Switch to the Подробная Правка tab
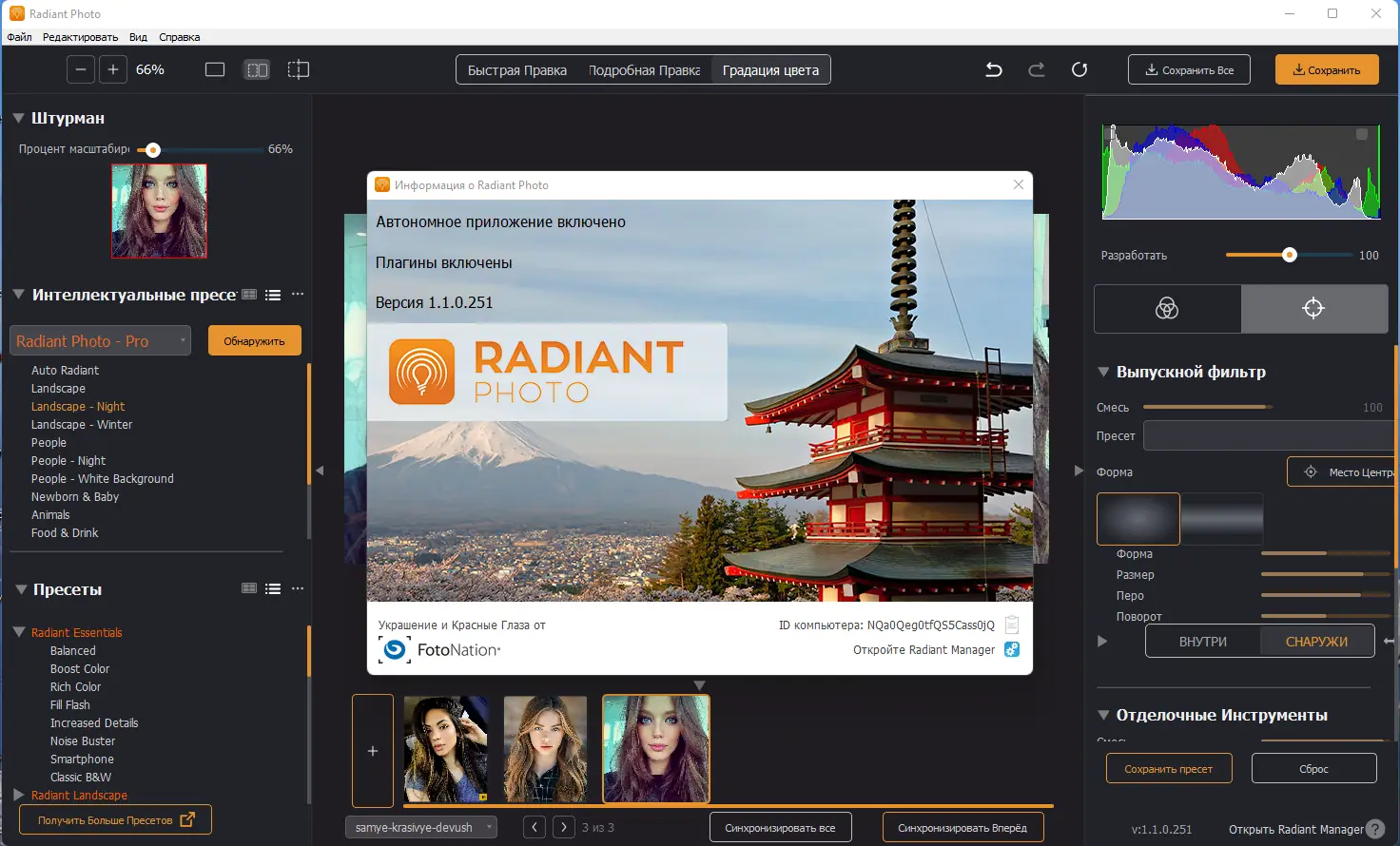Viewport: 1400px width, 846px height. pos(645,70)
